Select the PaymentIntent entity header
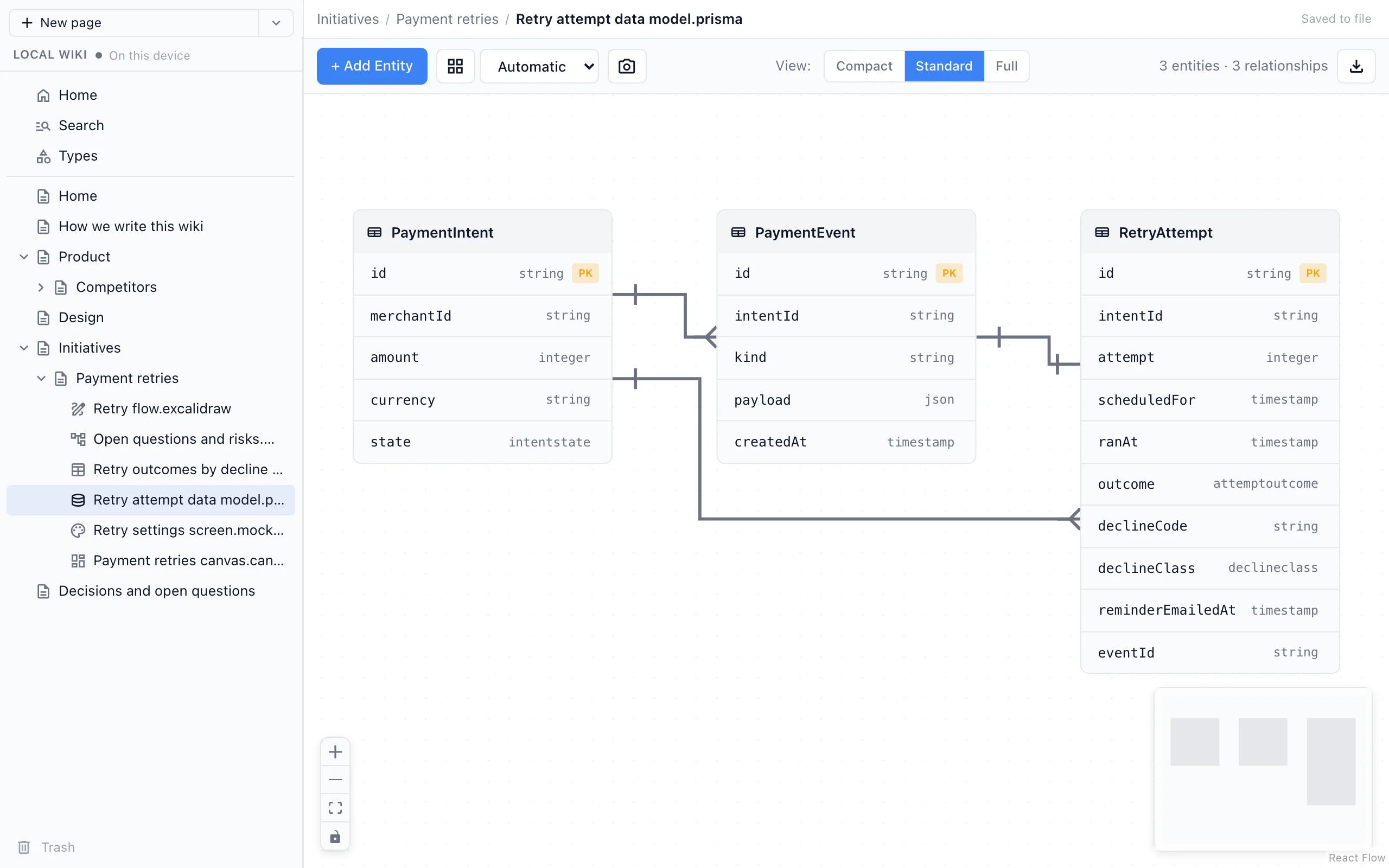The width and height of the screenshot is (1389, 868). pos(482,232)
